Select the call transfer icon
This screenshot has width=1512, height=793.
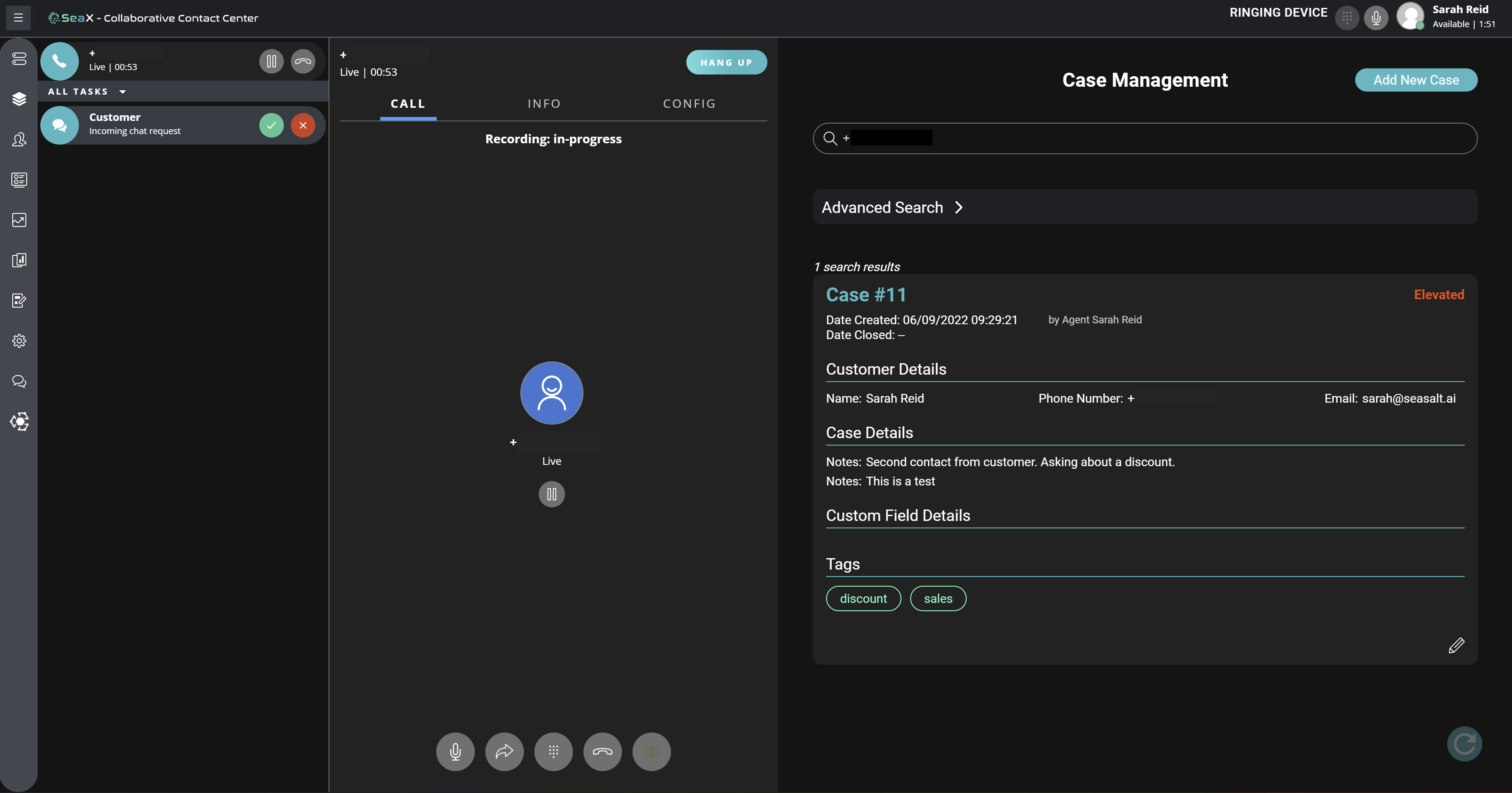(x=504, y=751)
